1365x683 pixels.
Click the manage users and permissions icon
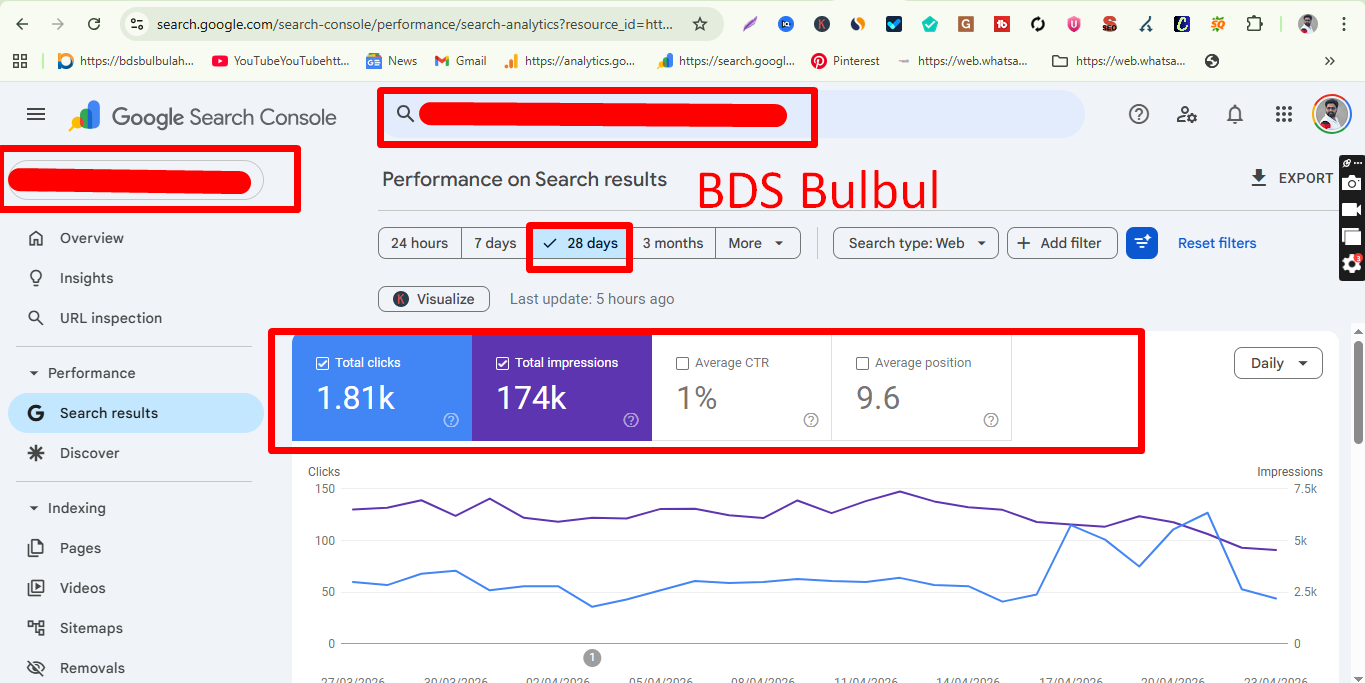1186,114
